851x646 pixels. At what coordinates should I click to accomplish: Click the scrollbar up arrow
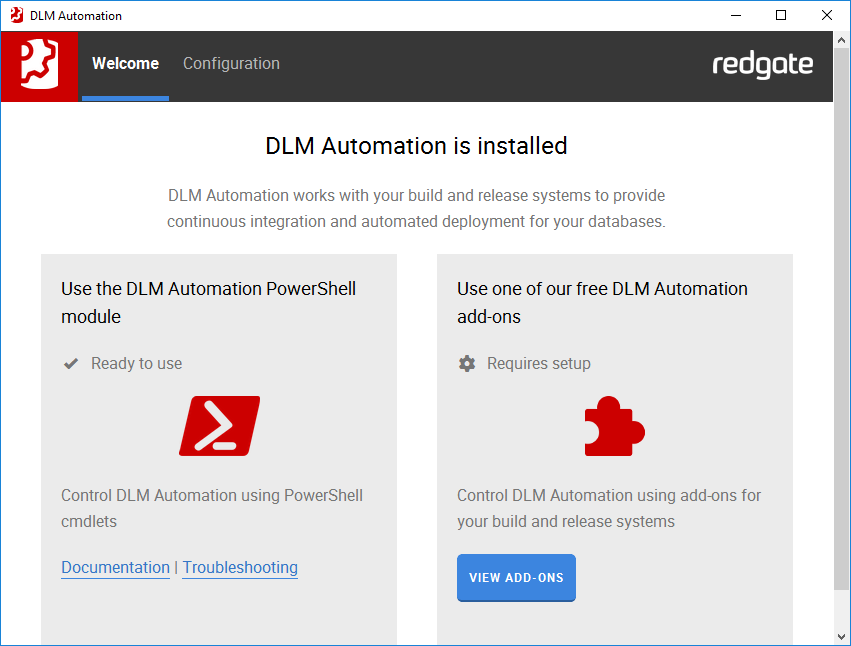point(841,41)
